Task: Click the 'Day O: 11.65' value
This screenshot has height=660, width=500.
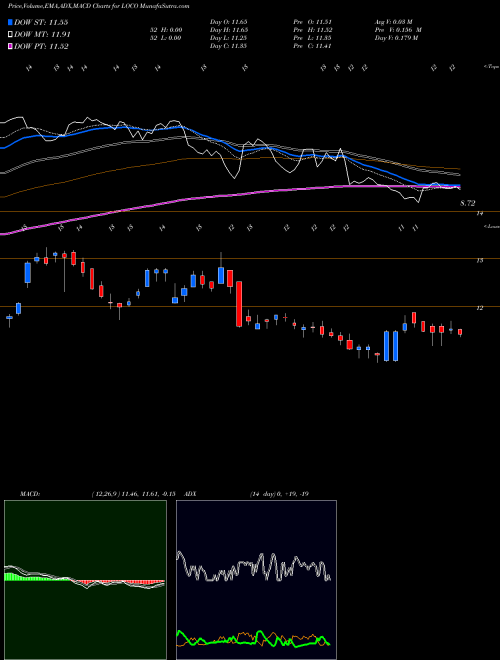Action: 229,22
